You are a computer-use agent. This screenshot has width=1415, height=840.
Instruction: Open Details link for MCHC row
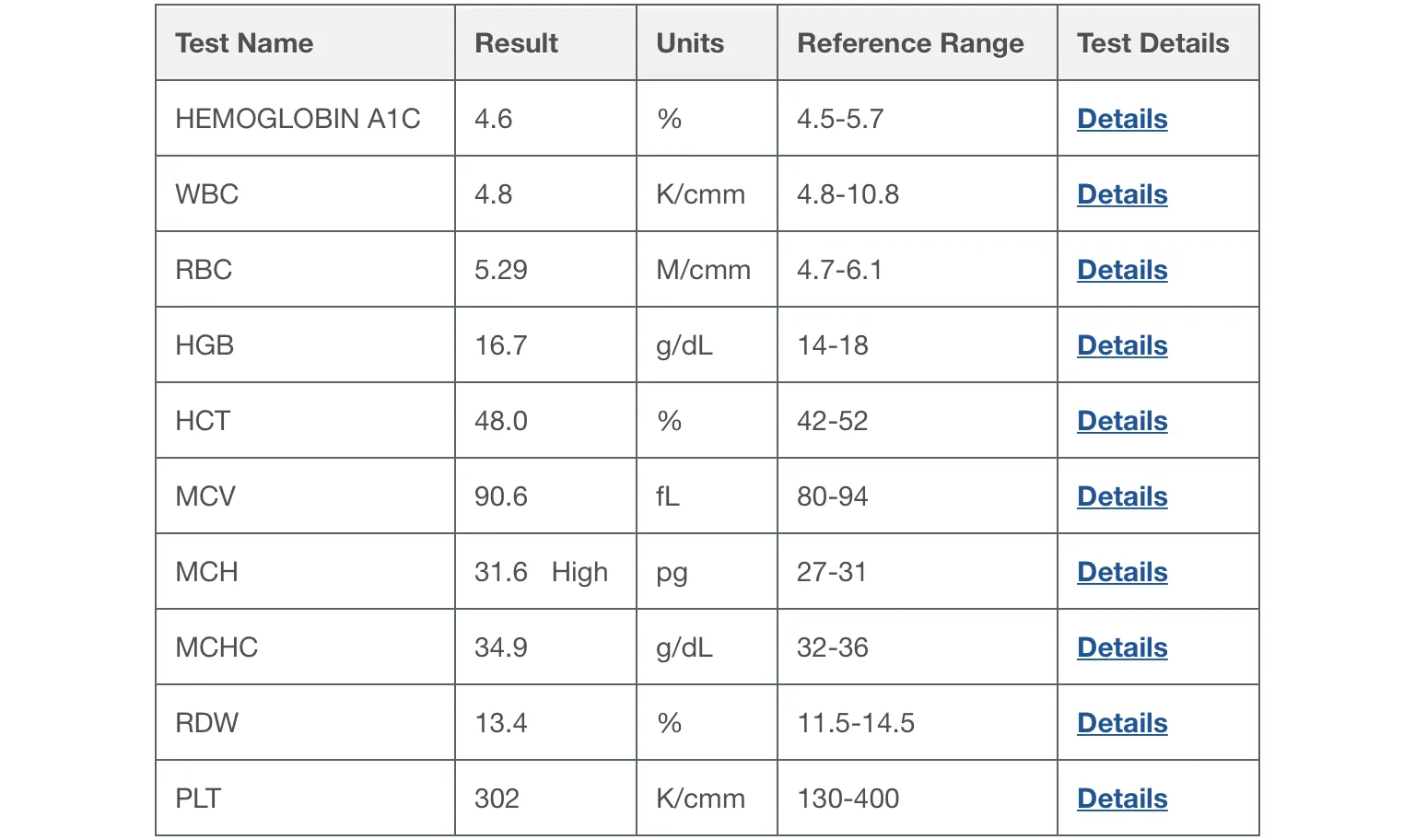[1122, 647]
